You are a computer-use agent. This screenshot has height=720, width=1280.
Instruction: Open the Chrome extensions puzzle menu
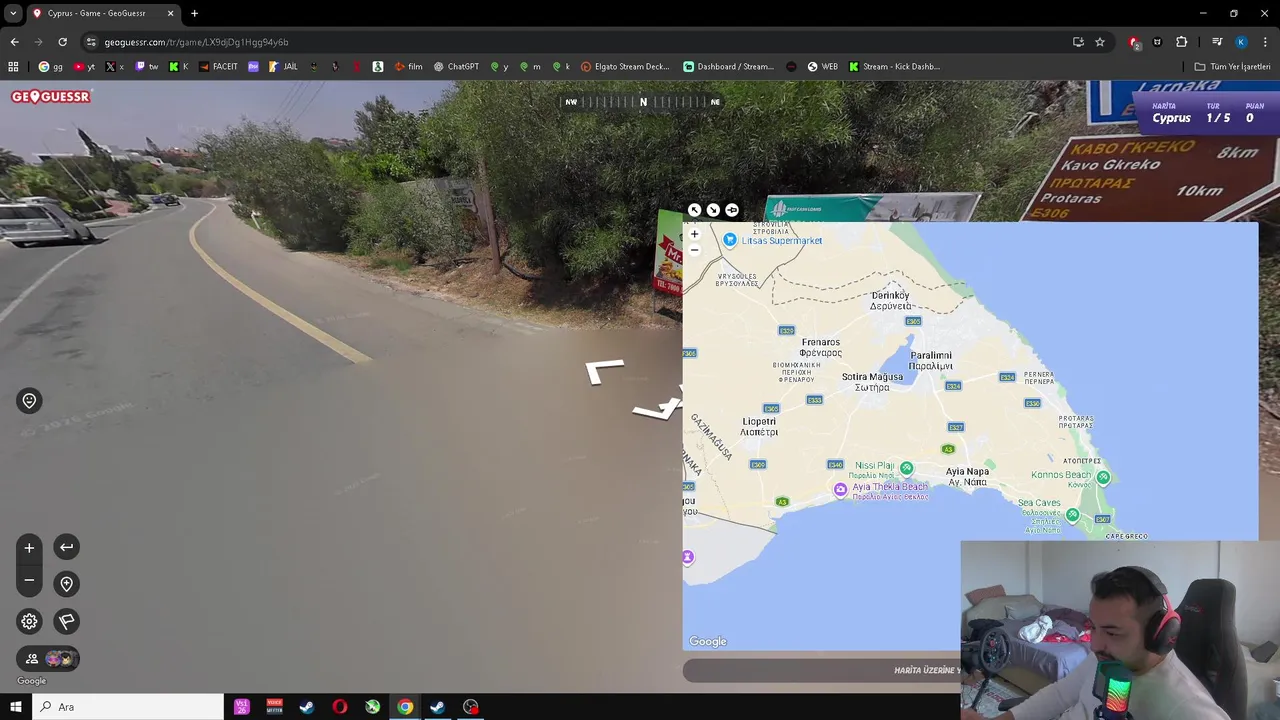[1182, 42]
